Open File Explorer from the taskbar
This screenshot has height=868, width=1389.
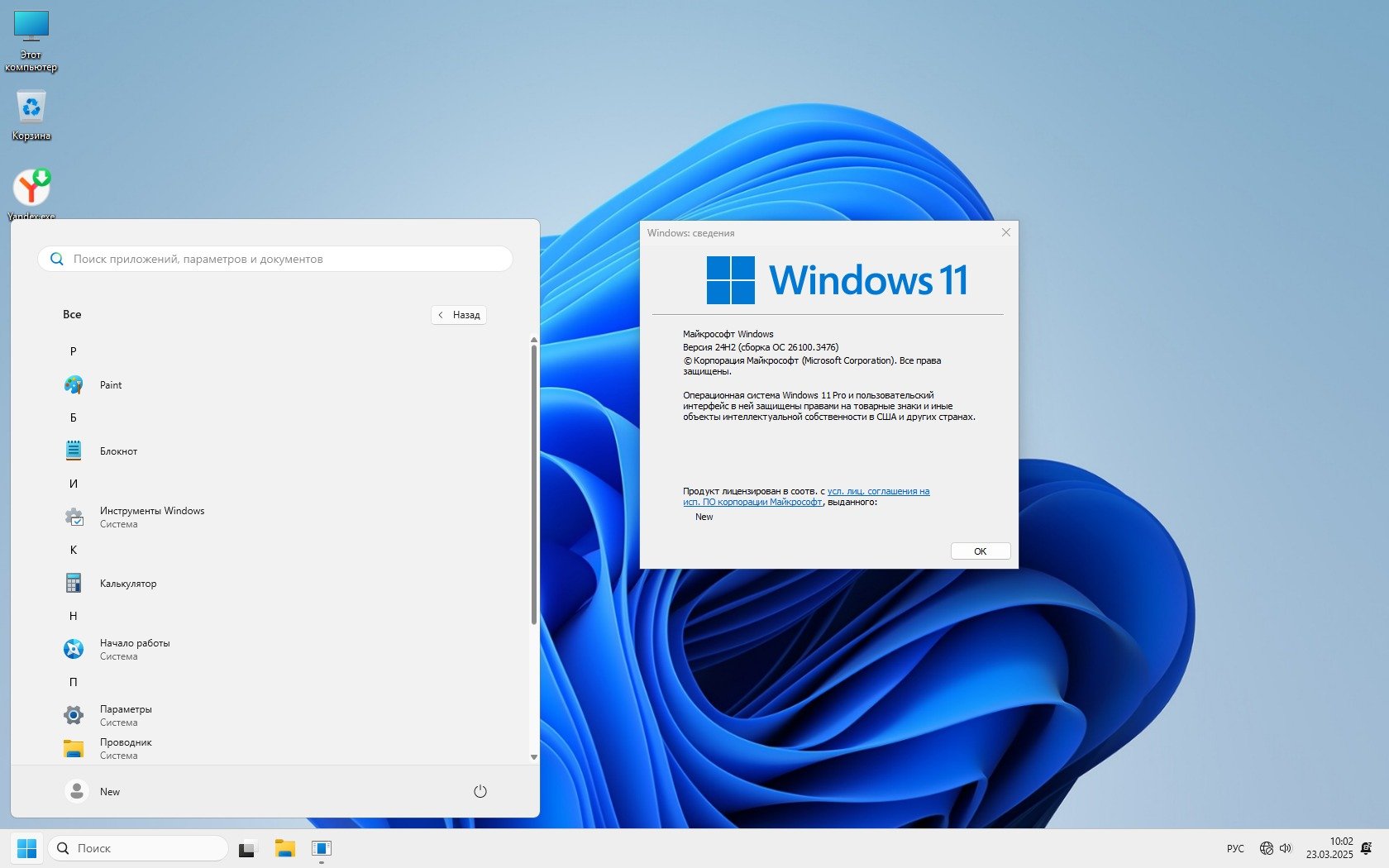point(284,848)
